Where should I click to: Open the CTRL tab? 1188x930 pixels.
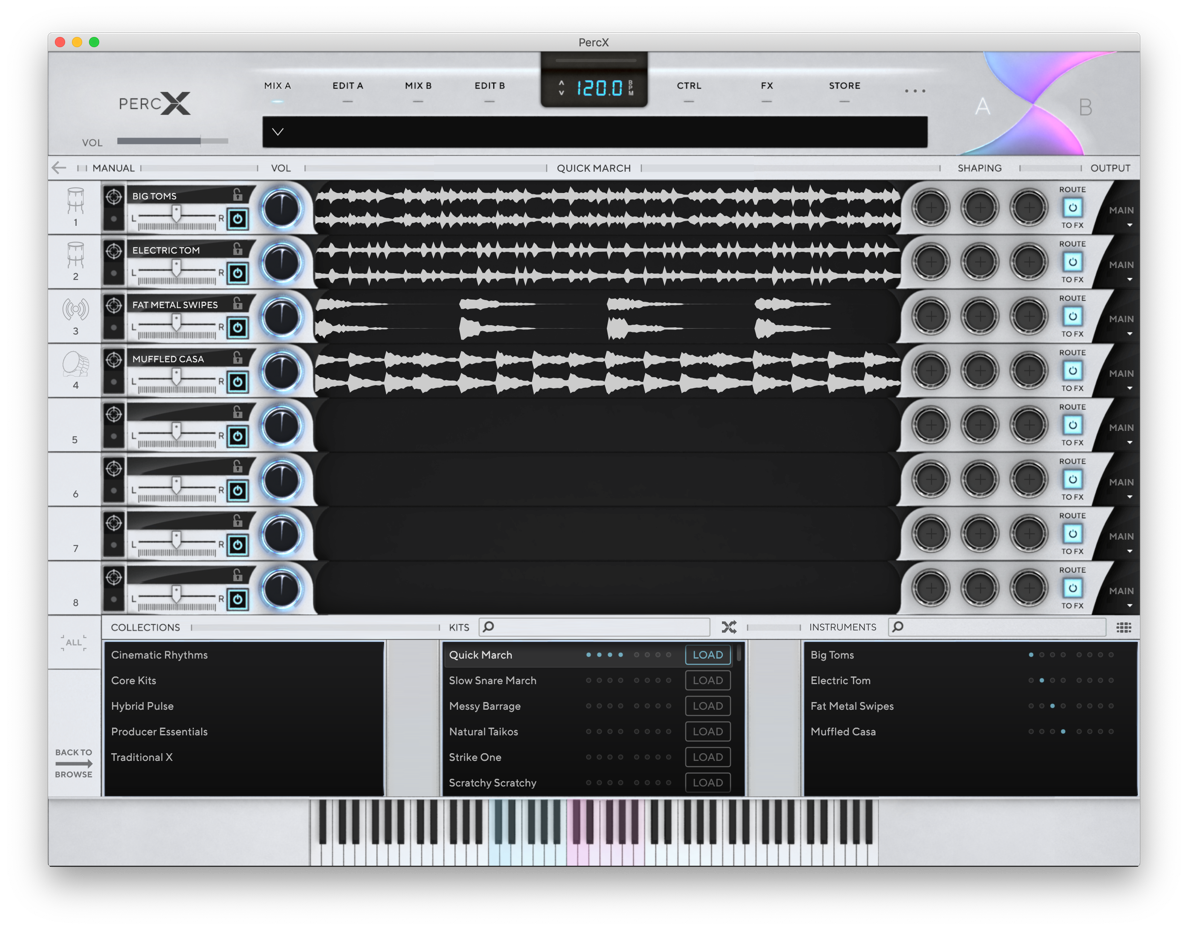(x=689, y=86)
